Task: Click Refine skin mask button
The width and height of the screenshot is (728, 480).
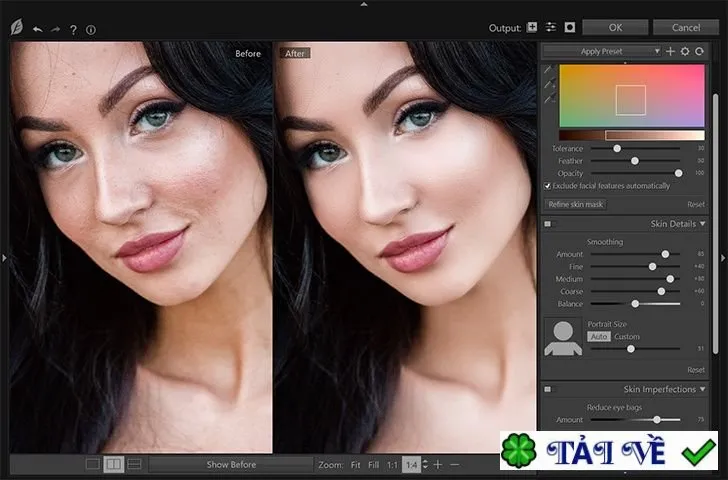Action: [x=576, y=204]
